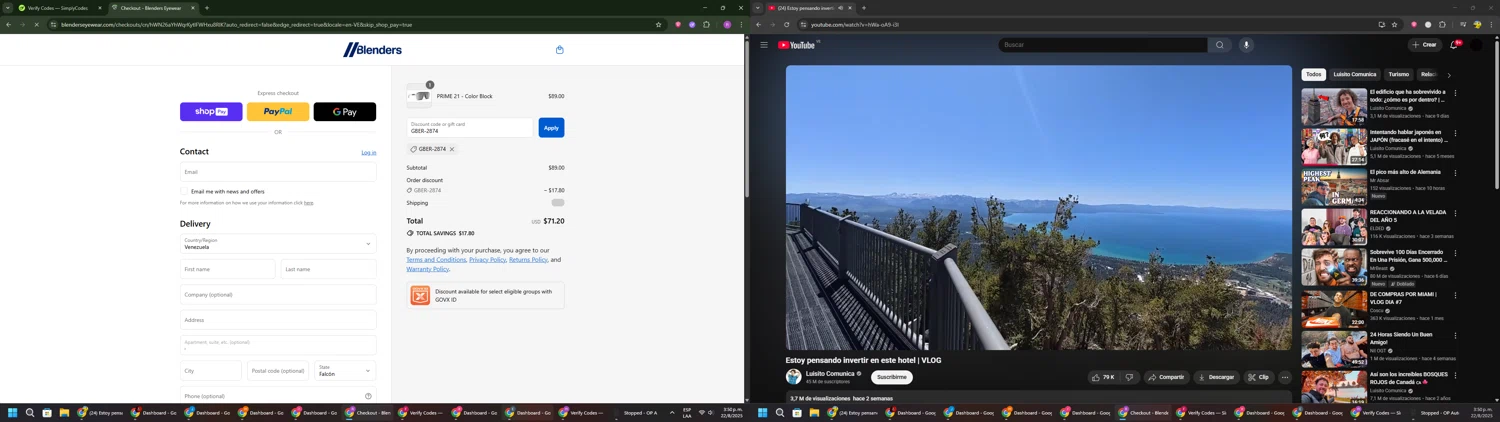Bookmark the YouTube page with star icon

(x=1394, y=24)
